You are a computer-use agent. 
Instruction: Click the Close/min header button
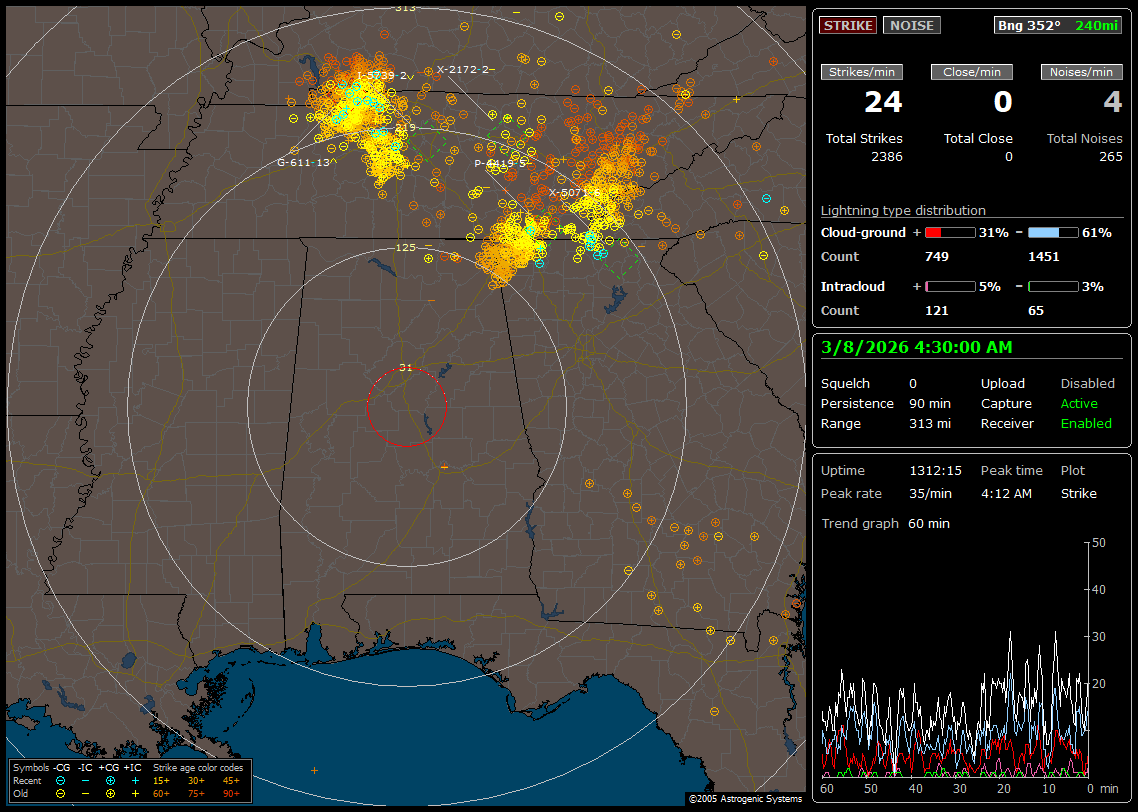point(972,72)
